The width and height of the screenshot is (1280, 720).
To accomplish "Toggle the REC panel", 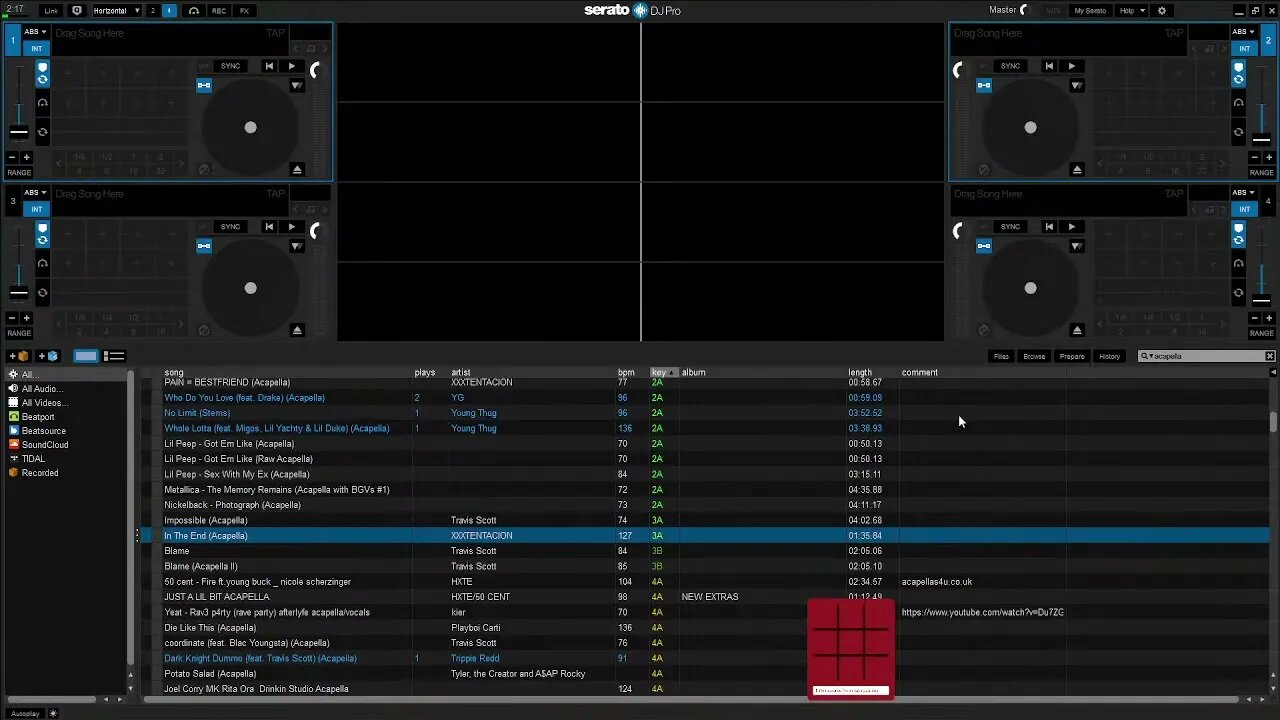I will (219, 10).
